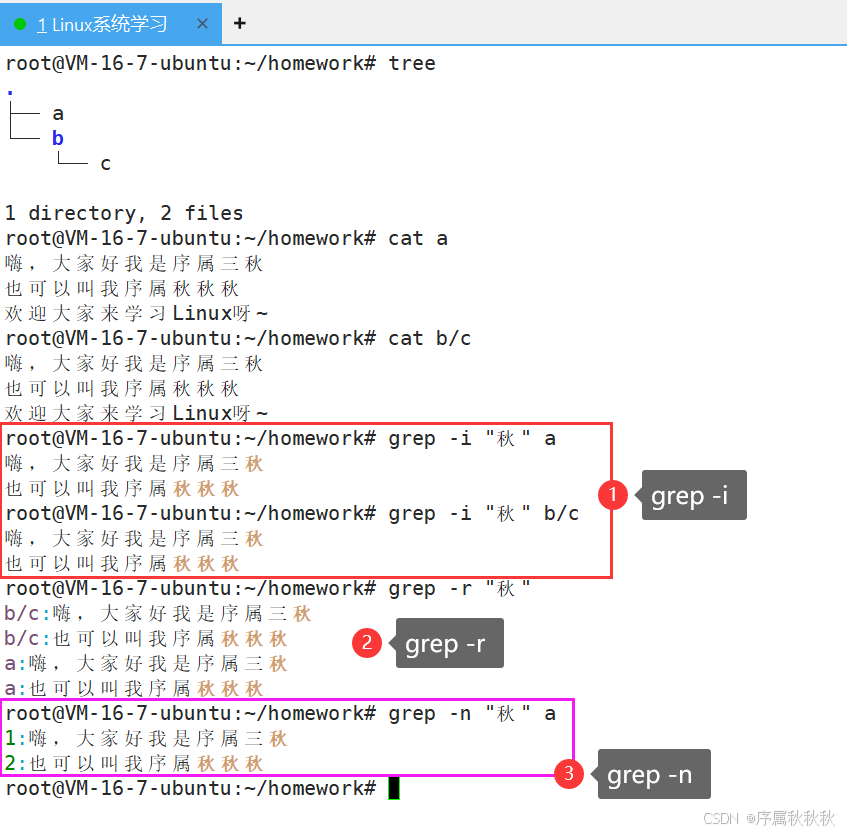Click the output line "a:嗨，大家好我是序属三秋"
Viewport: 847px width, 834px height.
146,663
